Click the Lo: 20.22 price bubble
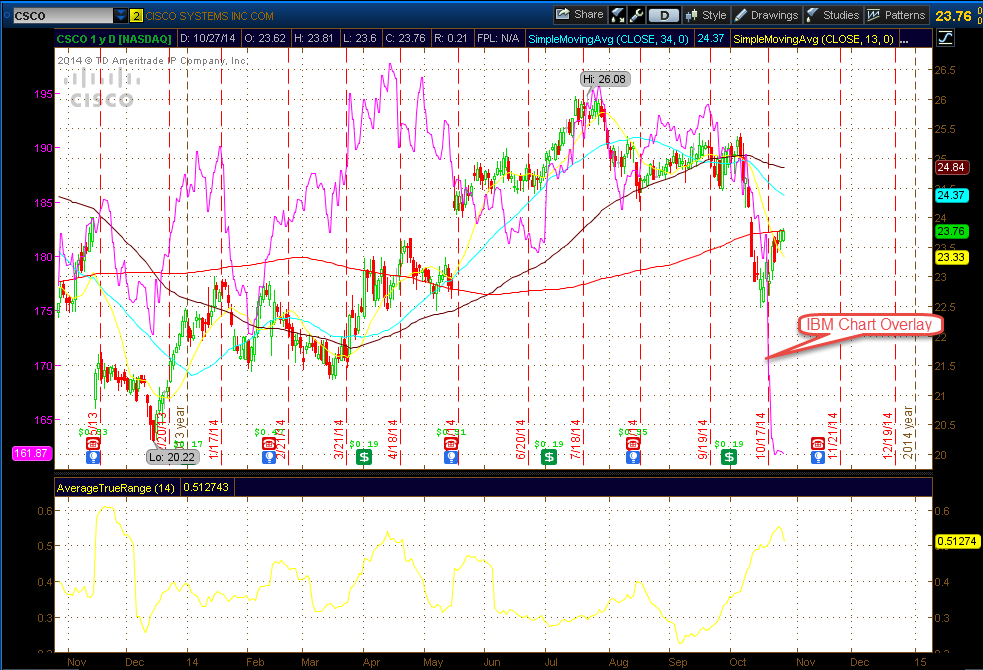 point(173,457)
